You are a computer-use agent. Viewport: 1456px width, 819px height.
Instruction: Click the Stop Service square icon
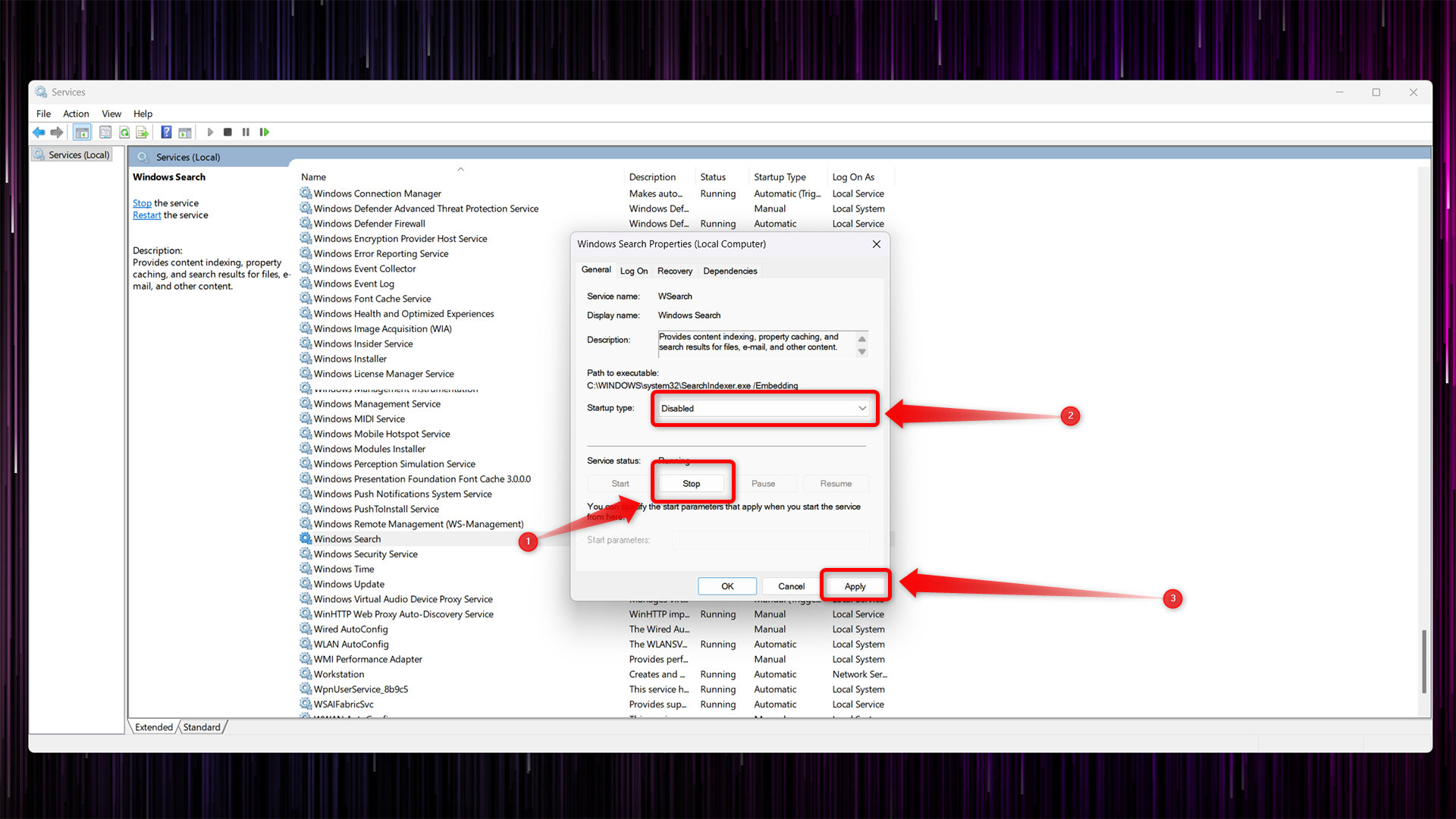point(227,132)
